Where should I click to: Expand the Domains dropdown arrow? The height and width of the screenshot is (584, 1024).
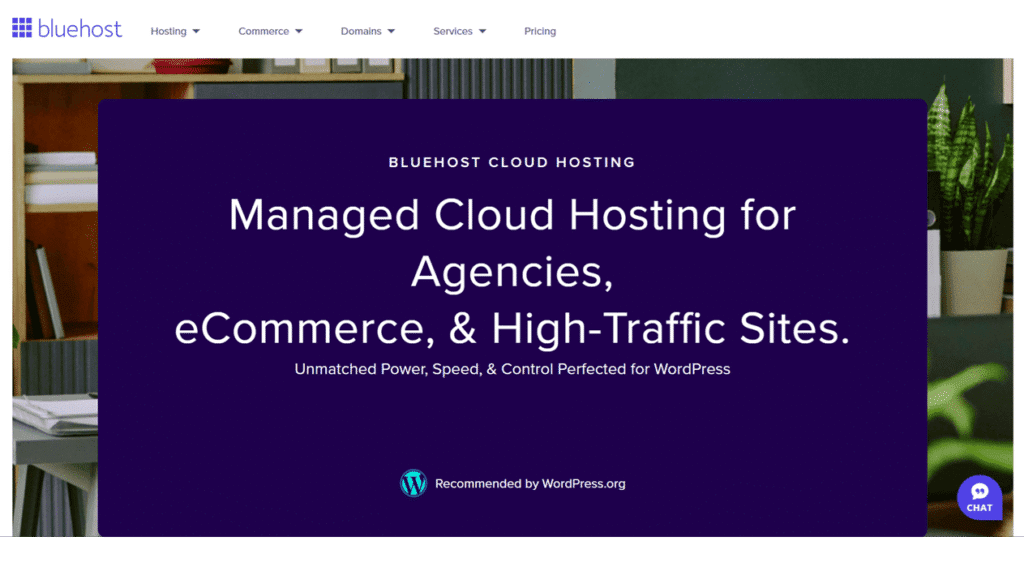[391, 31]
